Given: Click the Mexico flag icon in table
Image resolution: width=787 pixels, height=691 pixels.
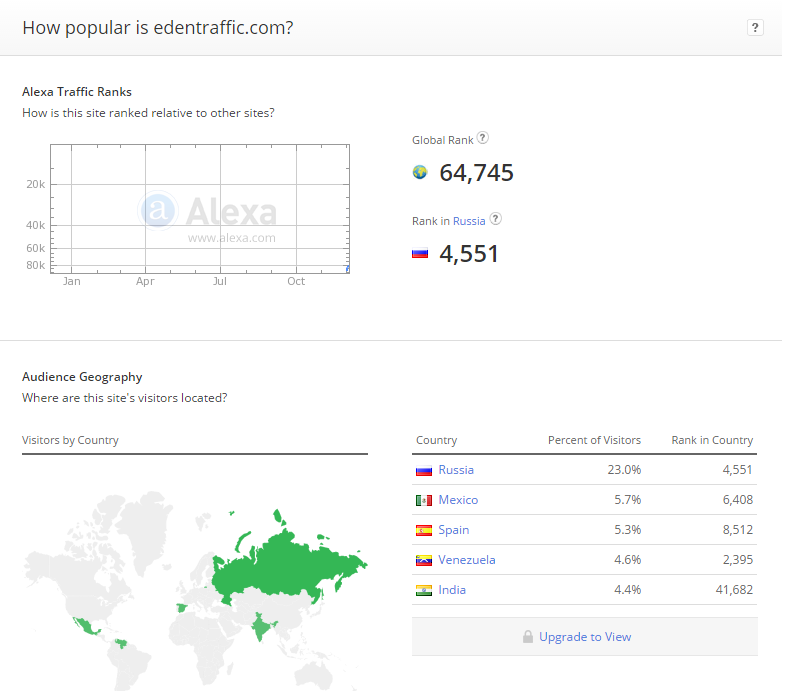Looking at the screenshot, I should coord(424,500).
